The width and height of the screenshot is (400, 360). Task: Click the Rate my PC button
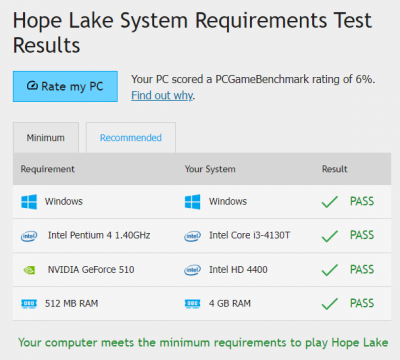(65, 86)
